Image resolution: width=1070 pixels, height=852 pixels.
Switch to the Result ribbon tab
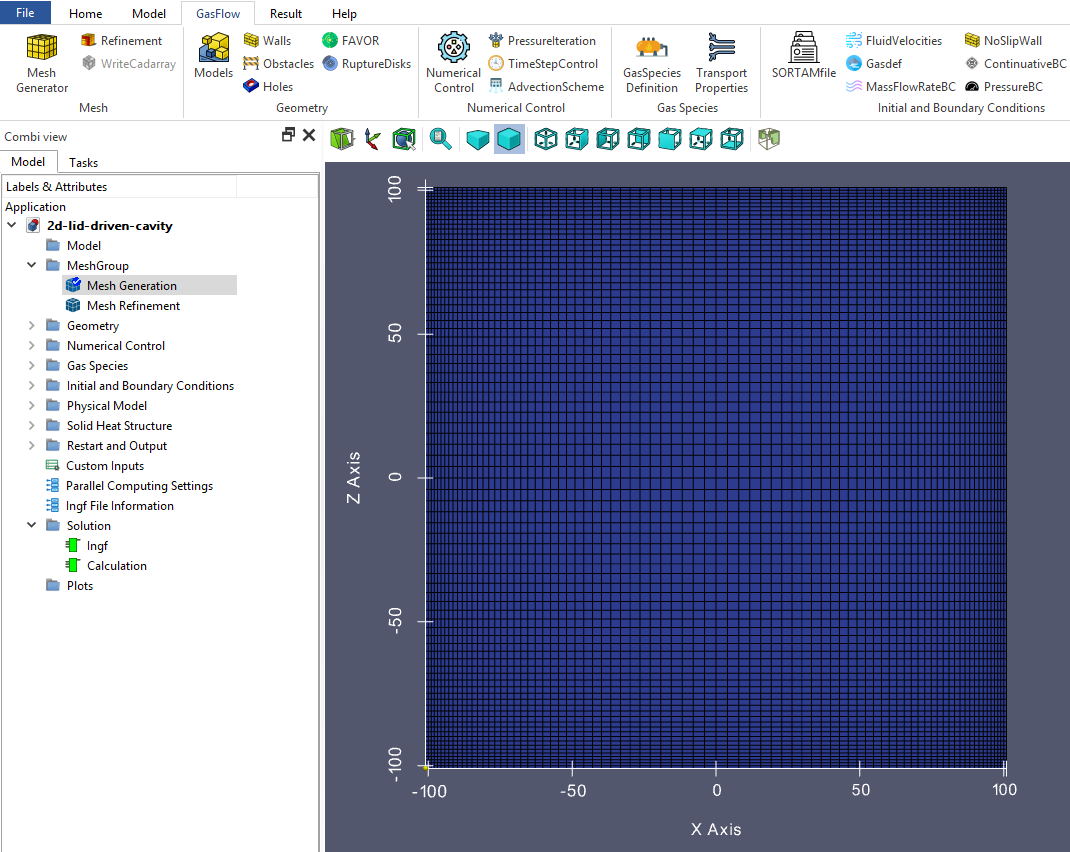[x=286, y=14]
